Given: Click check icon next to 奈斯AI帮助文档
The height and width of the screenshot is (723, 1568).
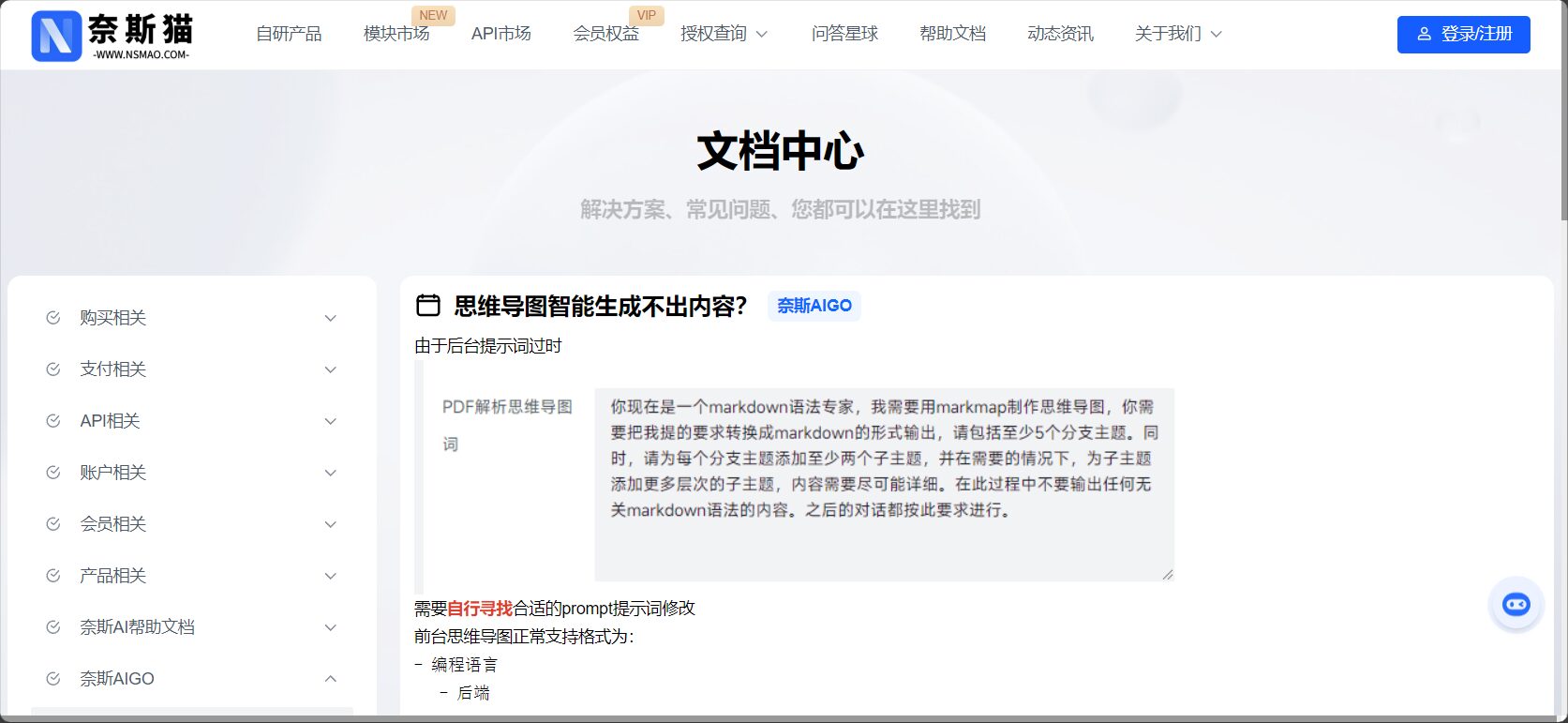Looking at the screenshot, I should click(53, 627).
